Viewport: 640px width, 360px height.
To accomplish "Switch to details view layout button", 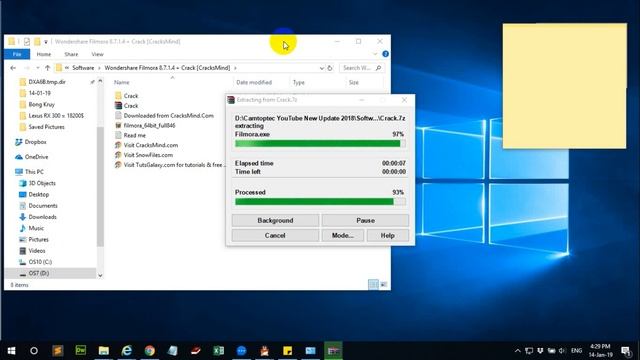I will (x=373, y=284).
